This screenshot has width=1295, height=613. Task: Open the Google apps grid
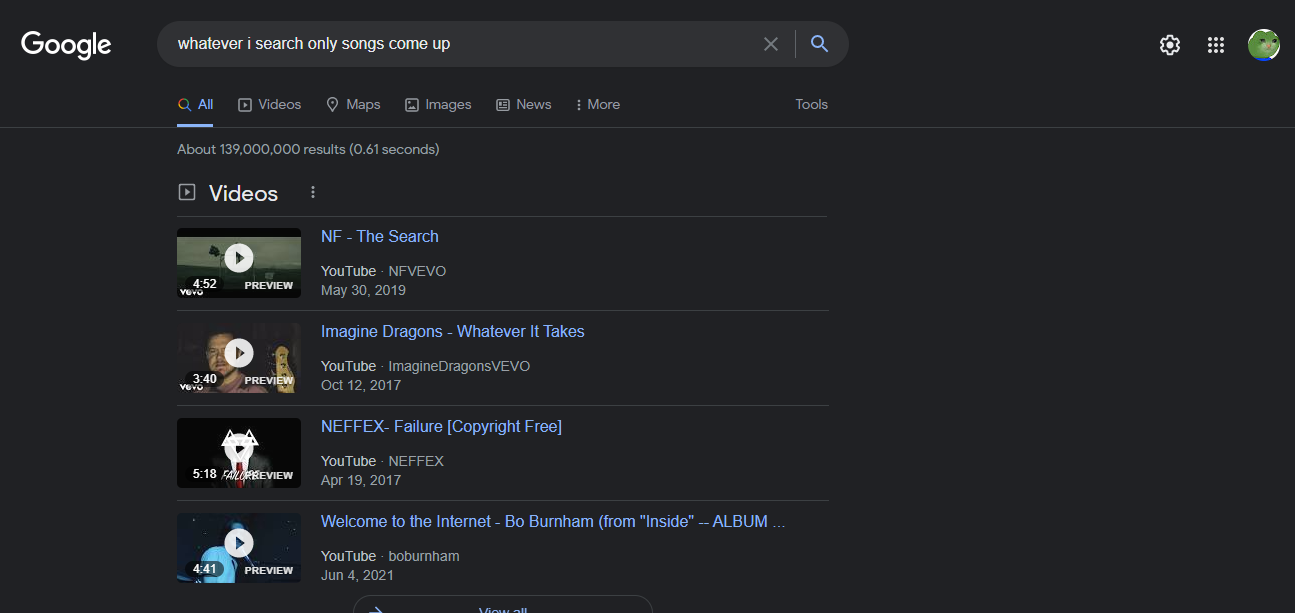click(x=1216, y=45)
